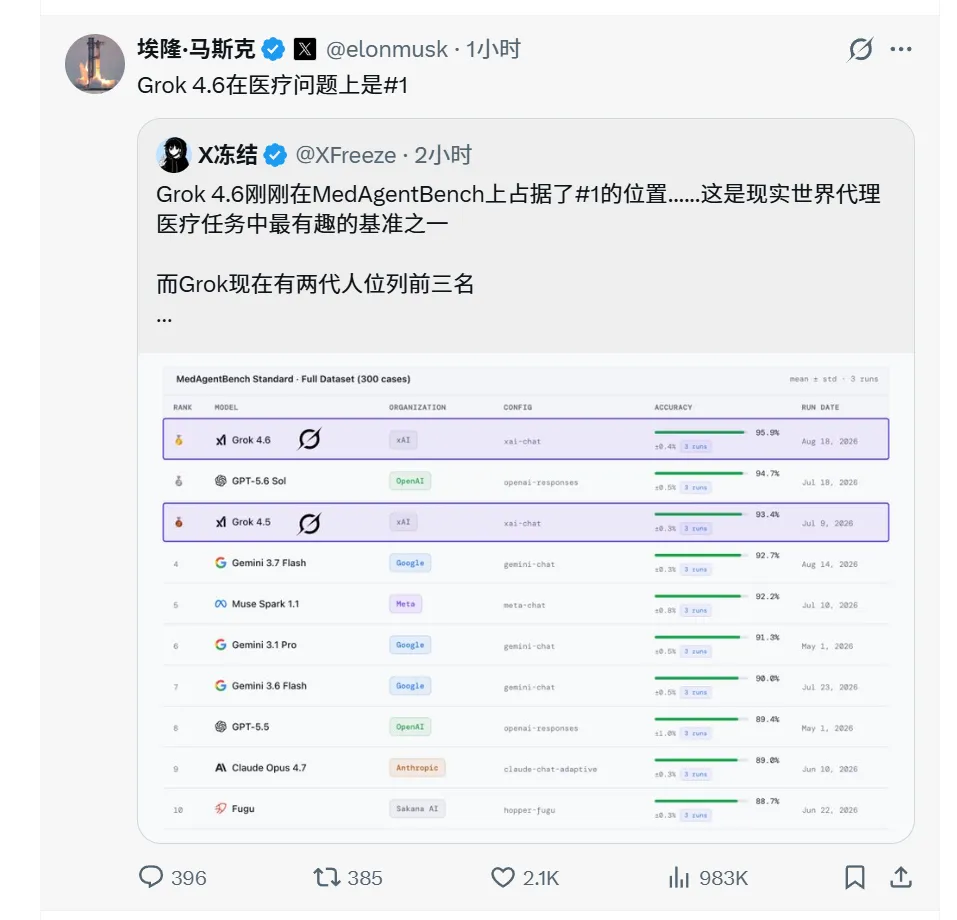957x920 pixels.
Task: Open the view analytics bar-chart icon
Action: tap(679, 877)
